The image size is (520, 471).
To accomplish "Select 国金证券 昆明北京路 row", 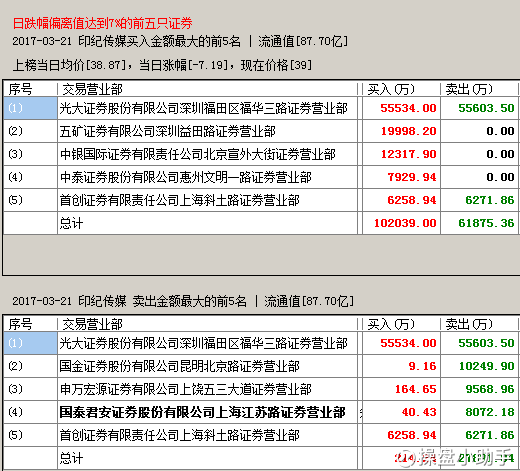I will click(x=261, y=366).
